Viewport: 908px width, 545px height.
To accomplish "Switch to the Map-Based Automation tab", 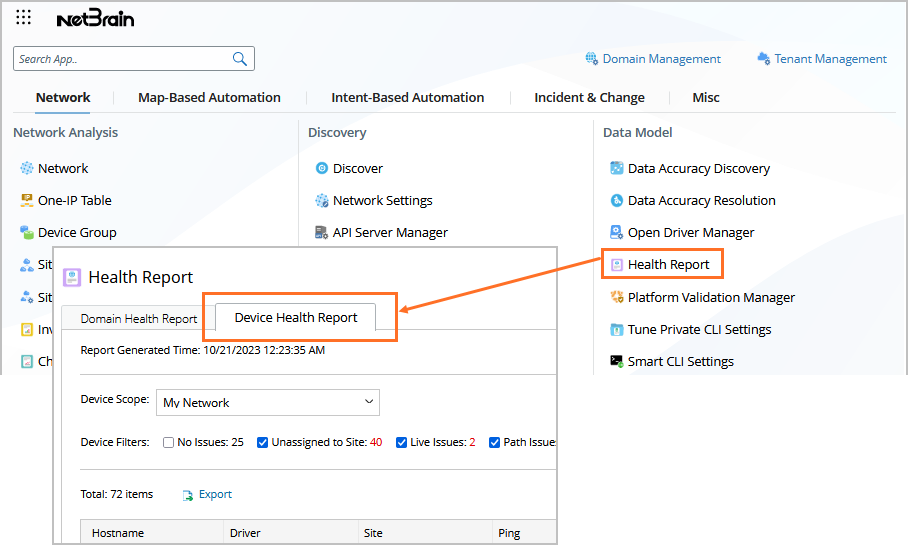I will click(x=209, y=97).
